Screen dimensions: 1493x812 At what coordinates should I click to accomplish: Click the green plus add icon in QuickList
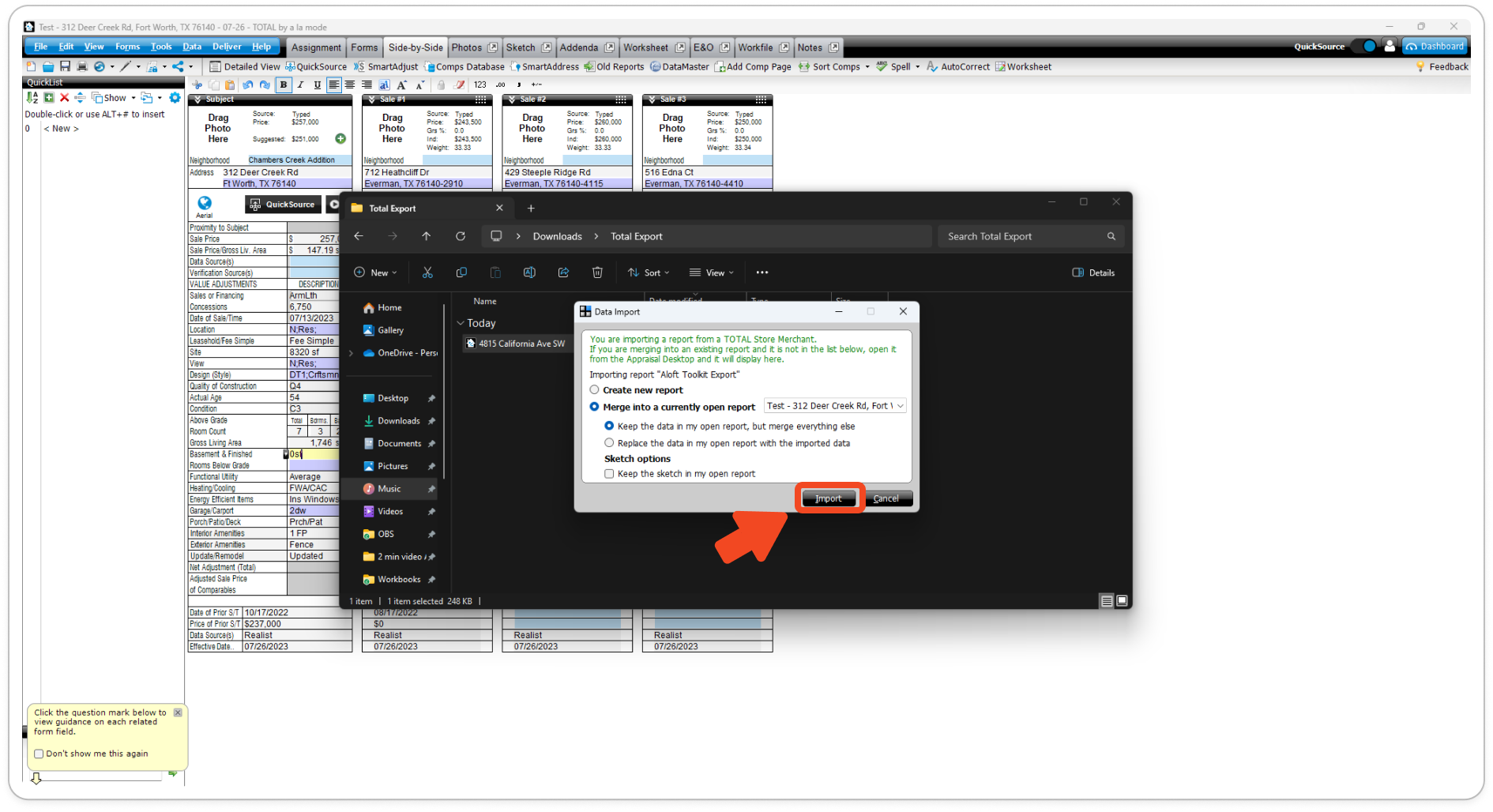[49, 98]
